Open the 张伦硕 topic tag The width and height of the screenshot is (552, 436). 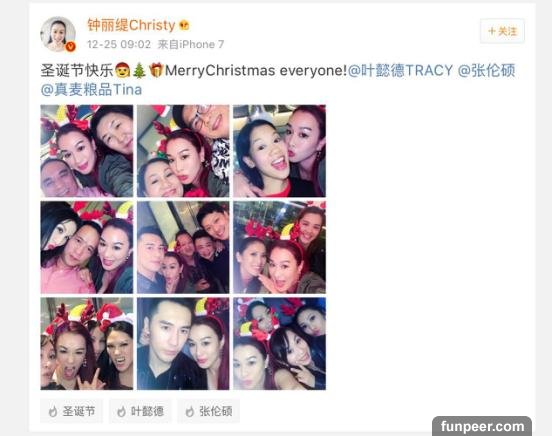click(208, 411)
